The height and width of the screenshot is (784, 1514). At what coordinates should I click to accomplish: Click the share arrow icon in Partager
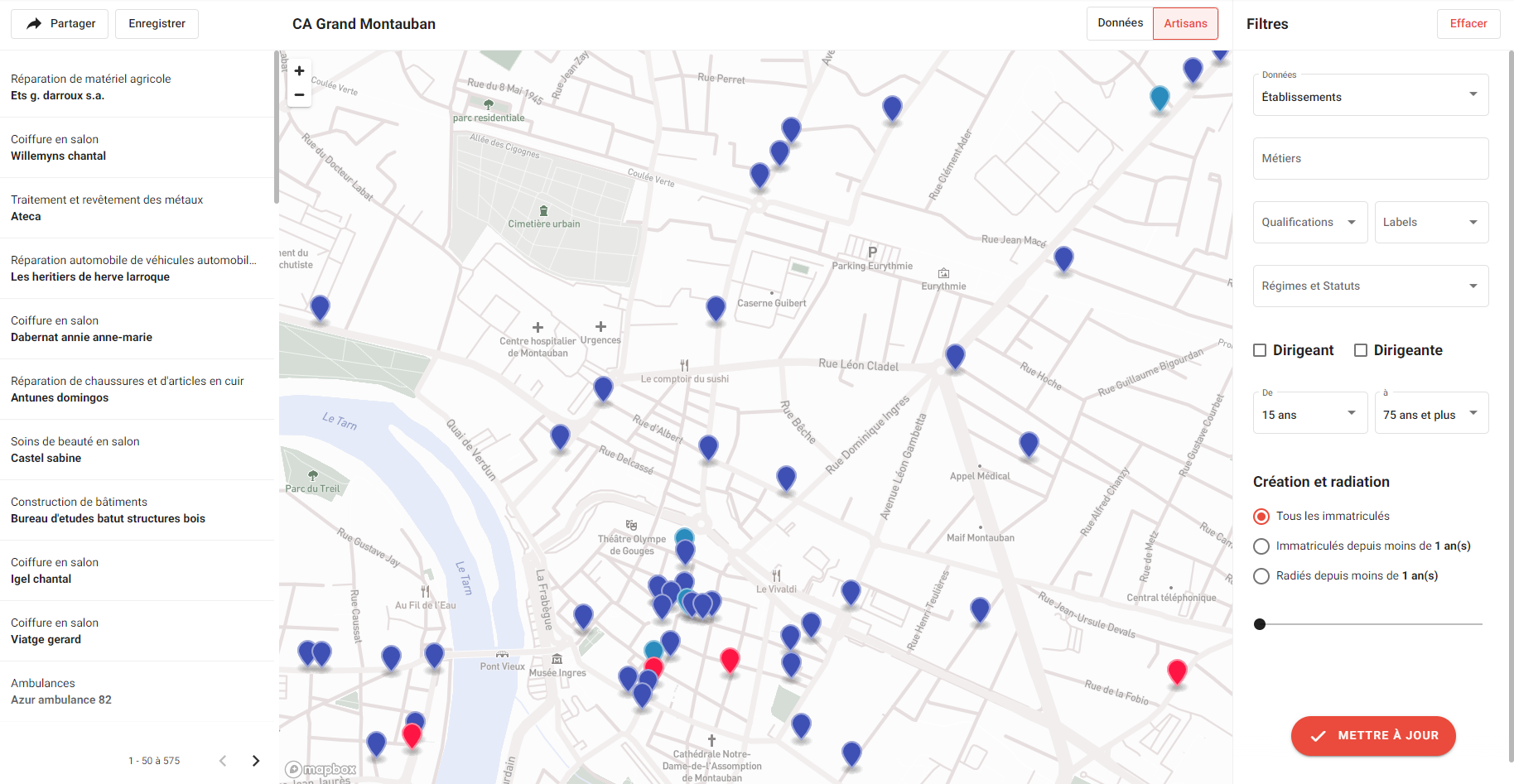coord(34,24)
